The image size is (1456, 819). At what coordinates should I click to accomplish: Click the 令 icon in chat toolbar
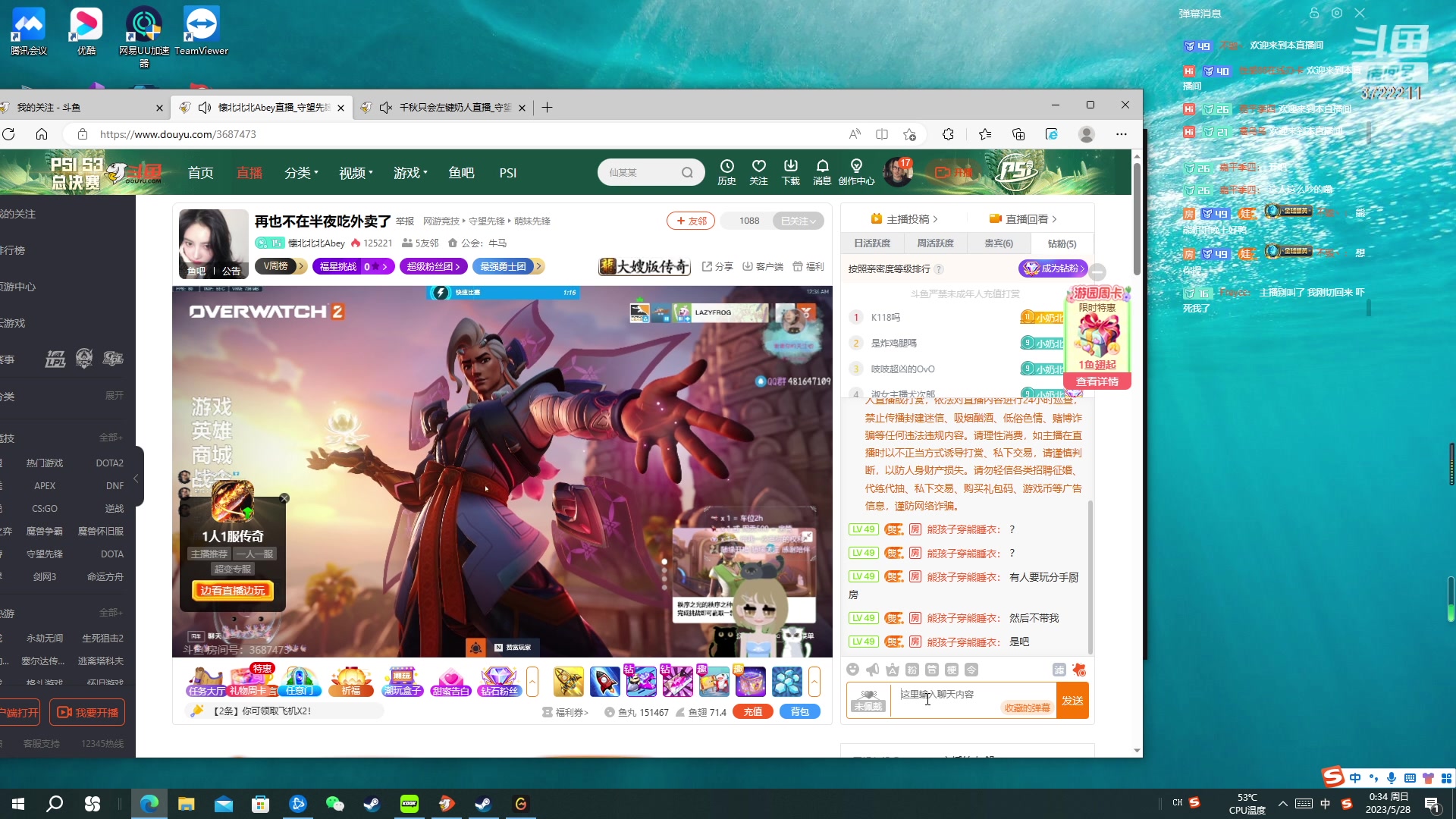(971, 670)
